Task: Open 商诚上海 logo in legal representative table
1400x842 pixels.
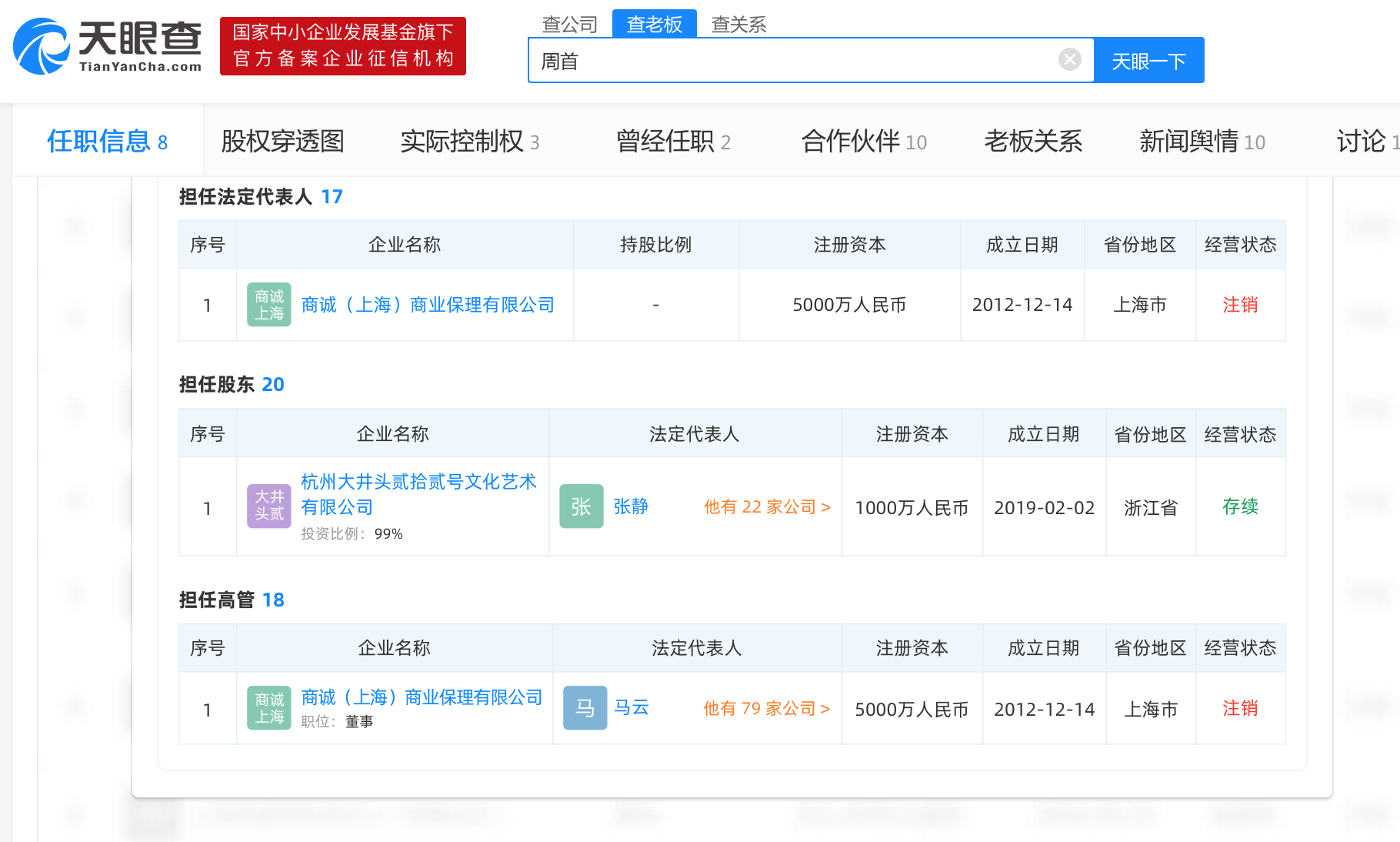Action: pyautogui.click(x=269, y=305)
